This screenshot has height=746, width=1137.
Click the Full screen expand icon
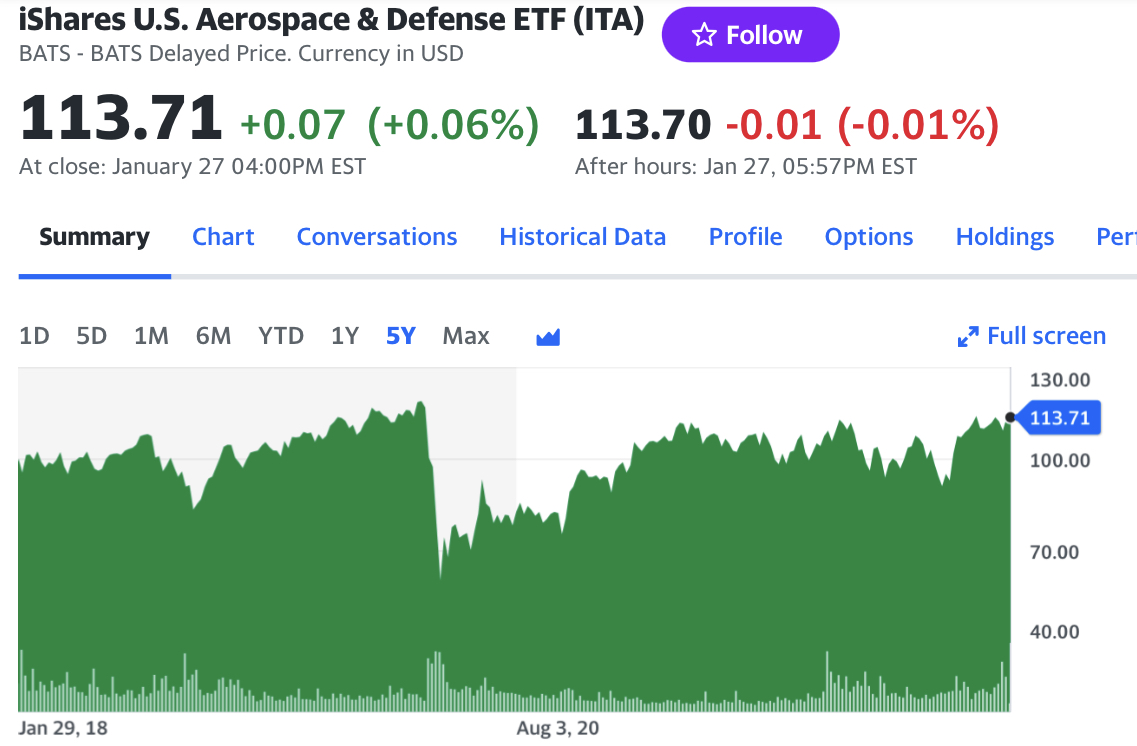pyautogui.click(x=967, y=337)
